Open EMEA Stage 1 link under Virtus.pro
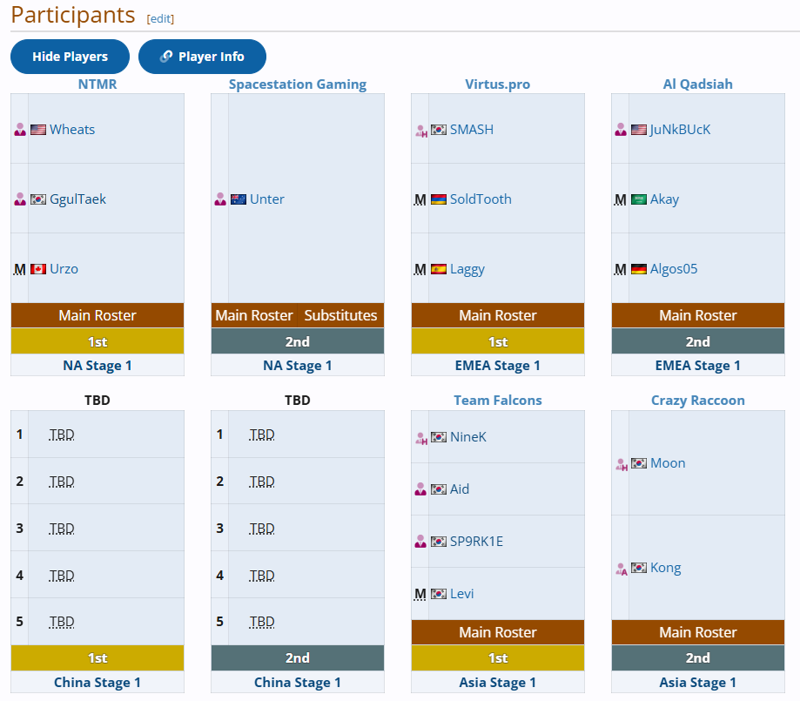This screenshot has width=800, height=701. tap(497, 366)
